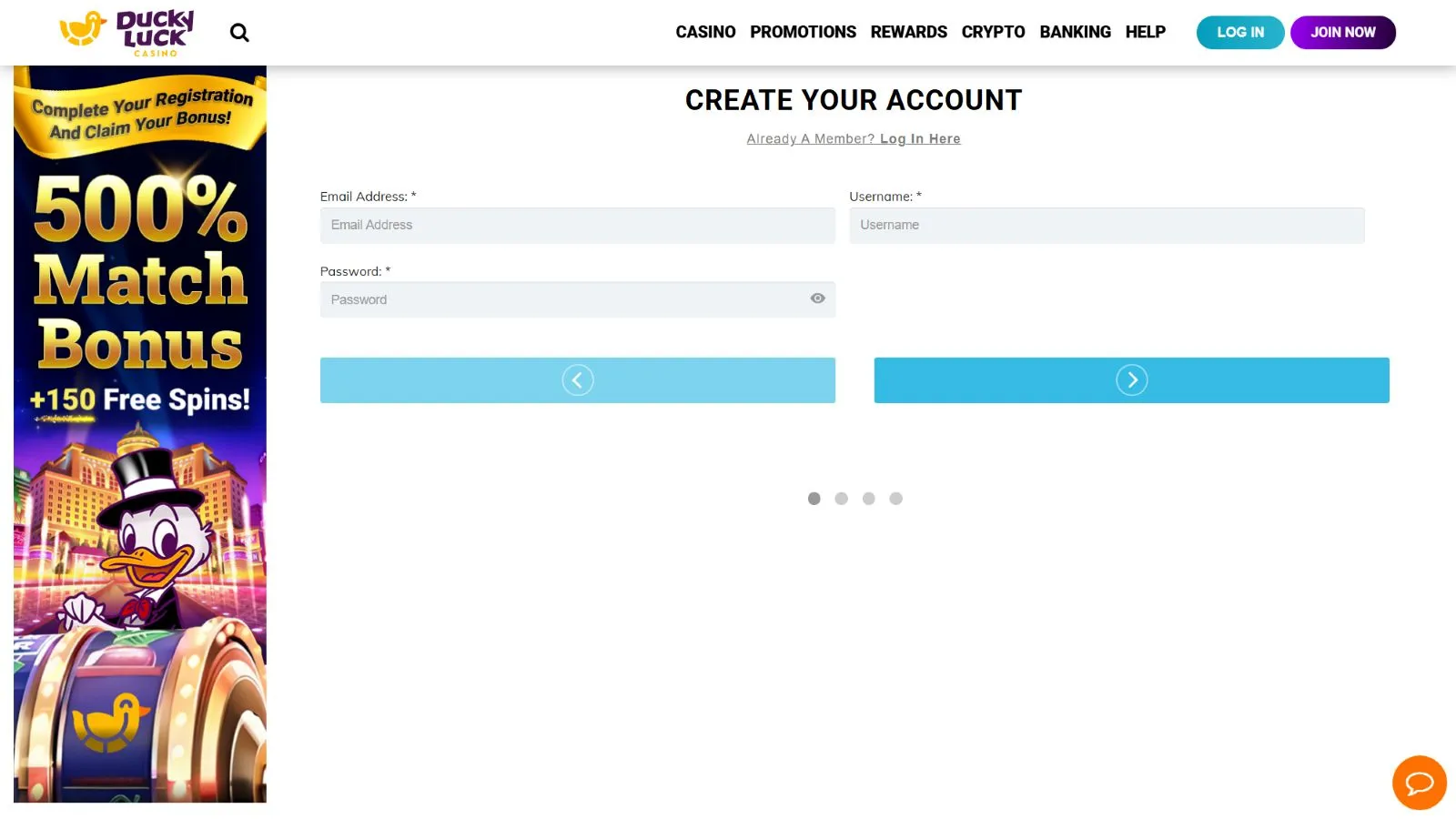
Task: Open the Help menu item
Action: coord(1145,32)
